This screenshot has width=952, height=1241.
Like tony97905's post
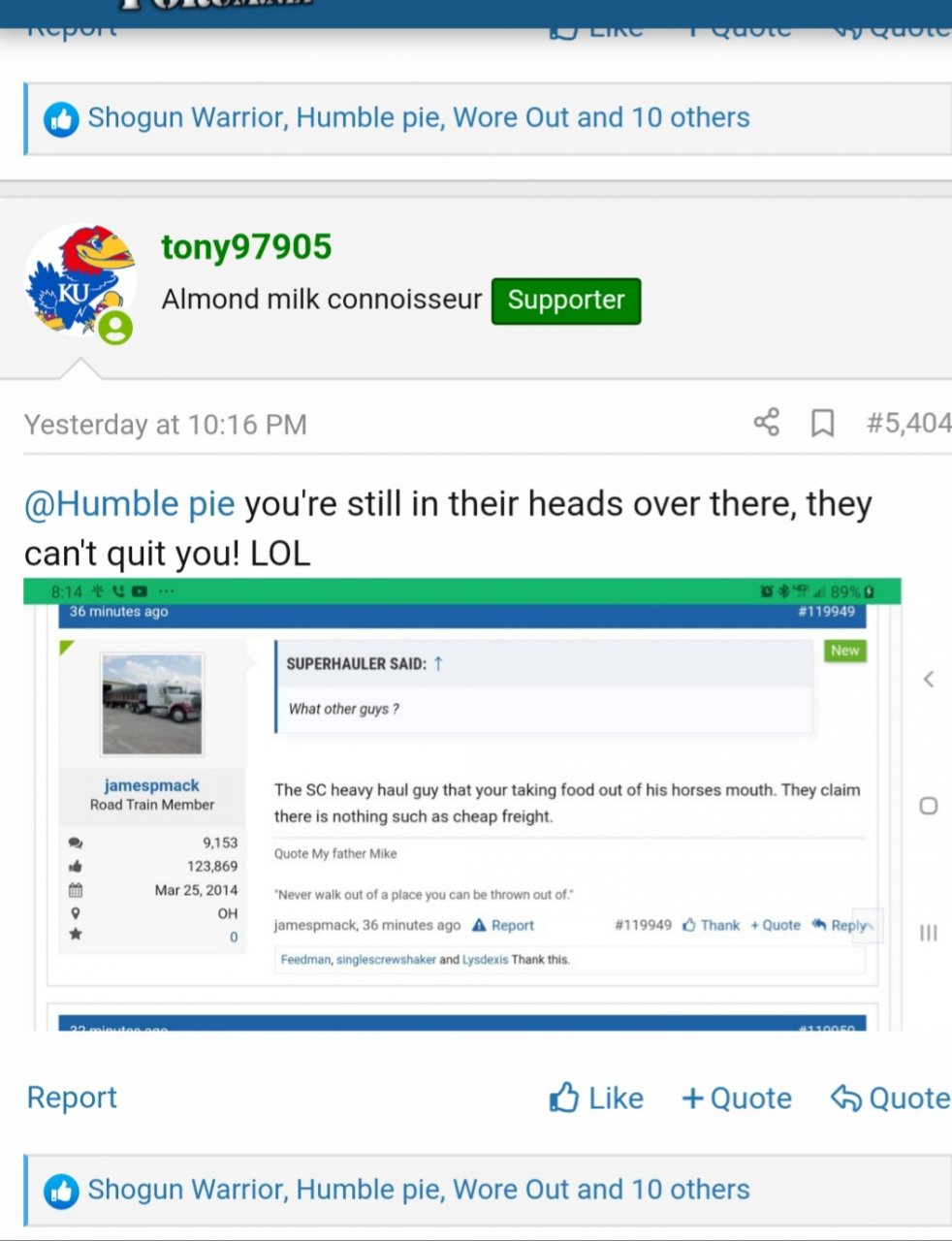coord(596,1098)
